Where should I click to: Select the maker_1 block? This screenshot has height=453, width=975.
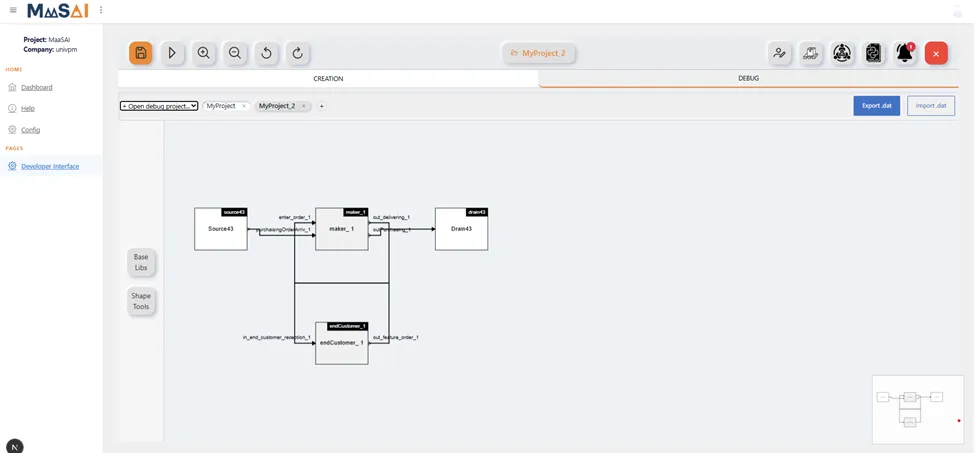pyautogui.click(x=342, y=229)
